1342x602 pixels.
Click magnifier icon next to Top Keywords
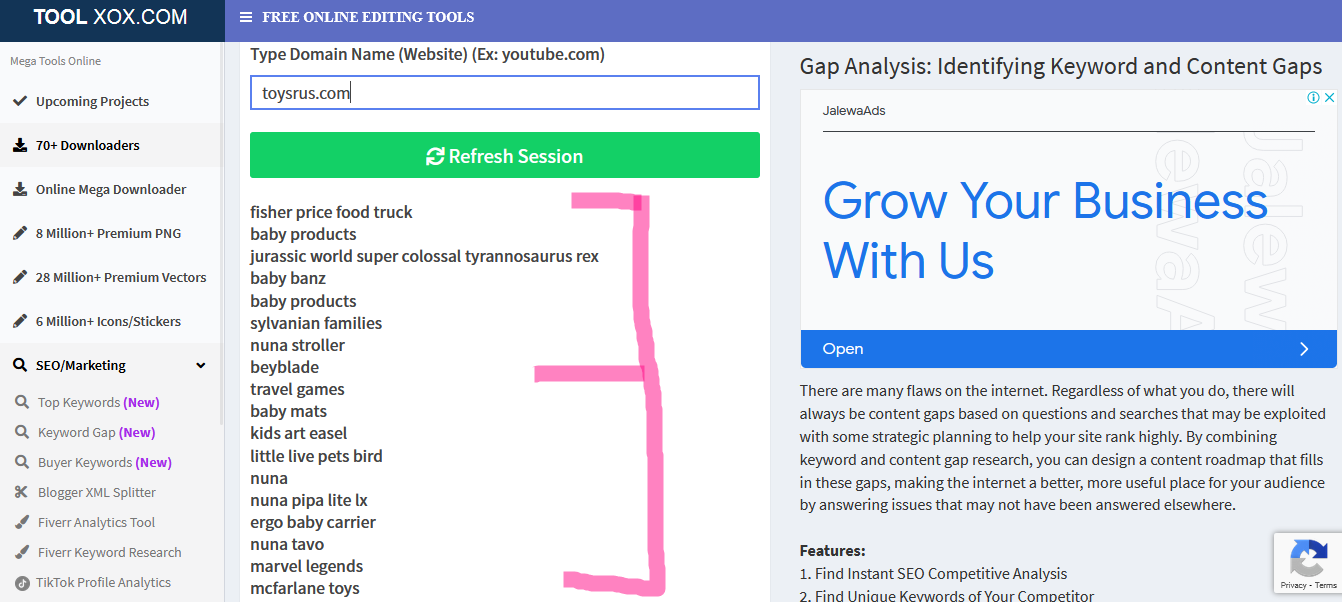pos(20,402)
